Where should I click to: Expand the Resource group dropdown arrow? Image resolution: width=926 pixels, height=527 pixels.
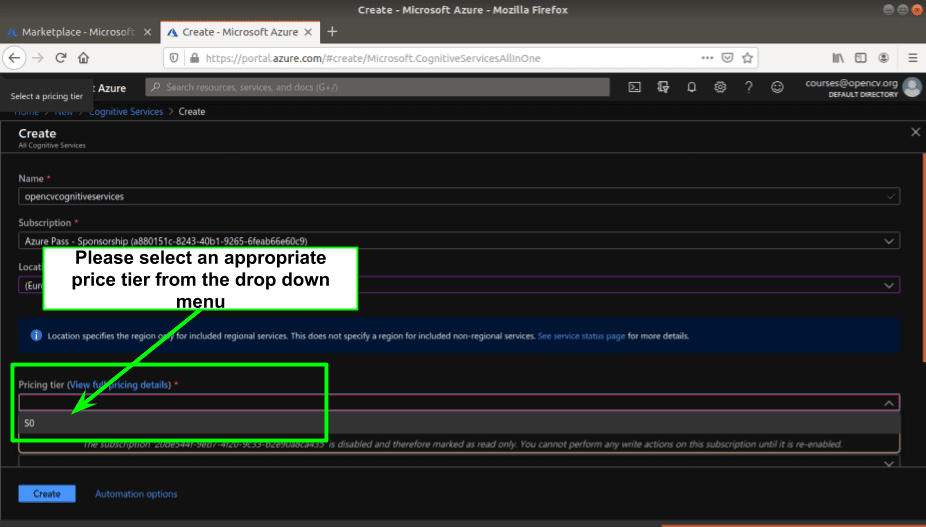point(889,464)
